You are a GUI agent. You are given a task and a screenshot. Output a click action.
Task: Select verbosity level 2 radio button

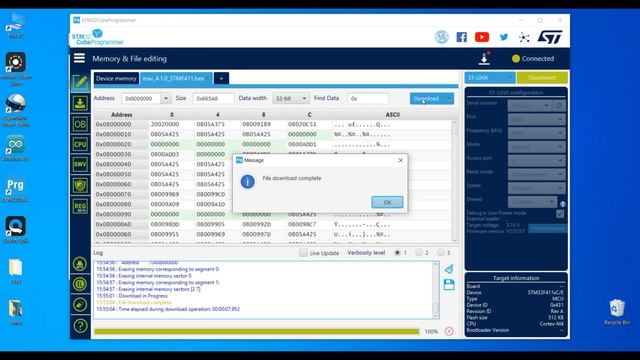(419, 253)
